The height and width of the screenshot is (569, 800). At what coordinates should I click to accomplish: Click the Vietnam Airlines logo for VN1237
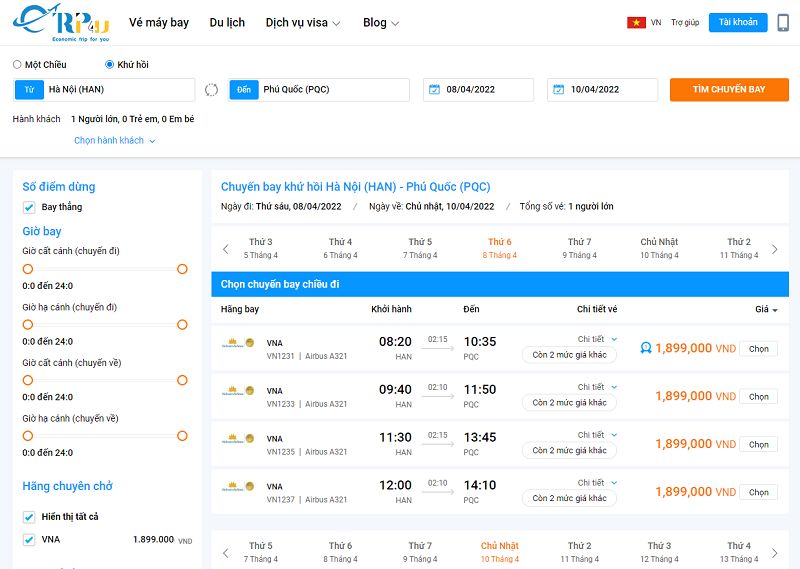[238, 487]
